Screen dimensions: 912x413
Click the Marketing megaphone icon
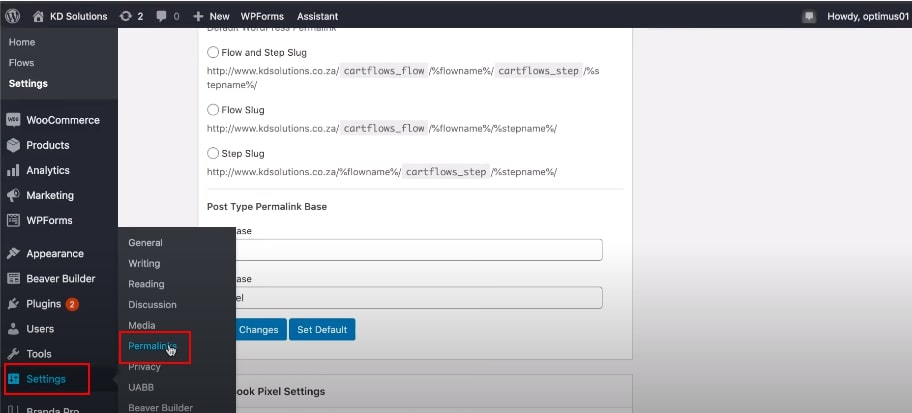(13, 195)
